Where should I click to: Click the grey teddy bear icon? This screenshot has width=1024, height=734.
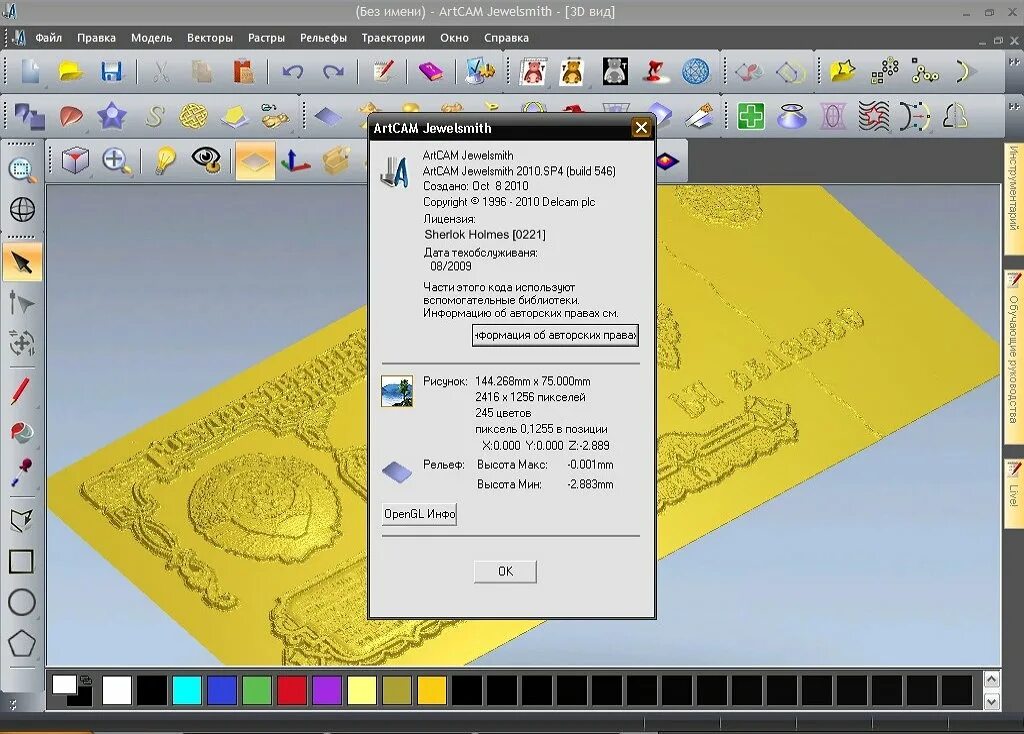coord(615,71)
